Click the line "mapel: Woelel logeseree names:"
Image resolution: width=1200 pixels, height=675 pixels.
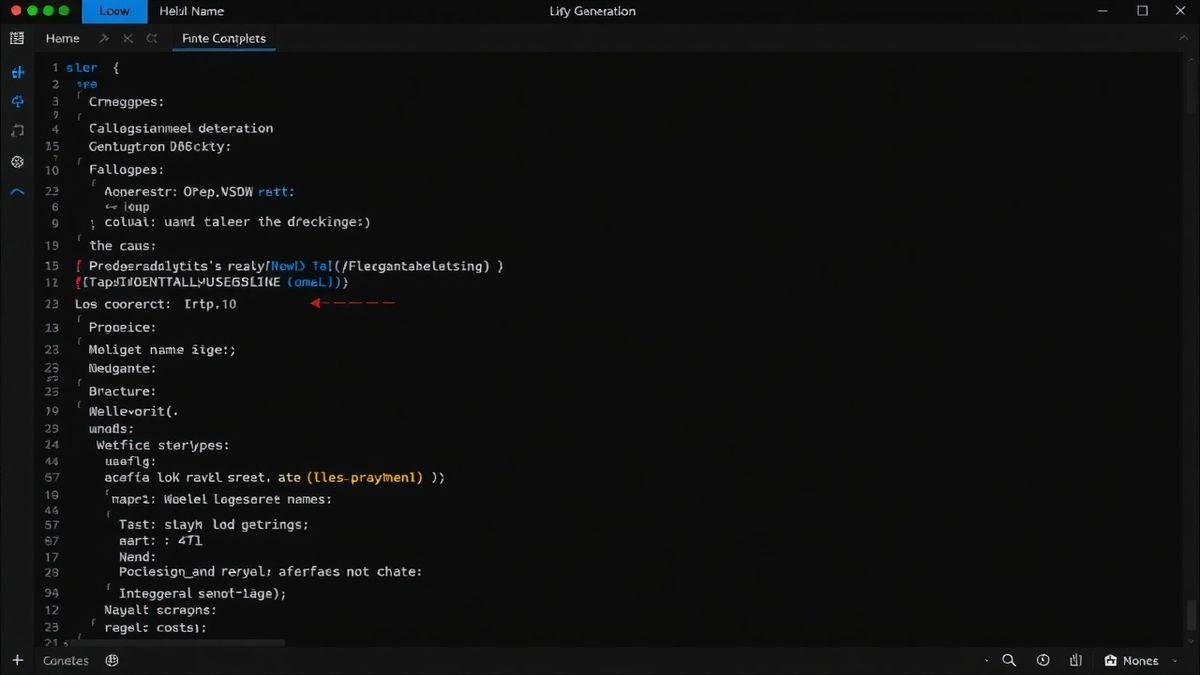[x=222, y=498]
